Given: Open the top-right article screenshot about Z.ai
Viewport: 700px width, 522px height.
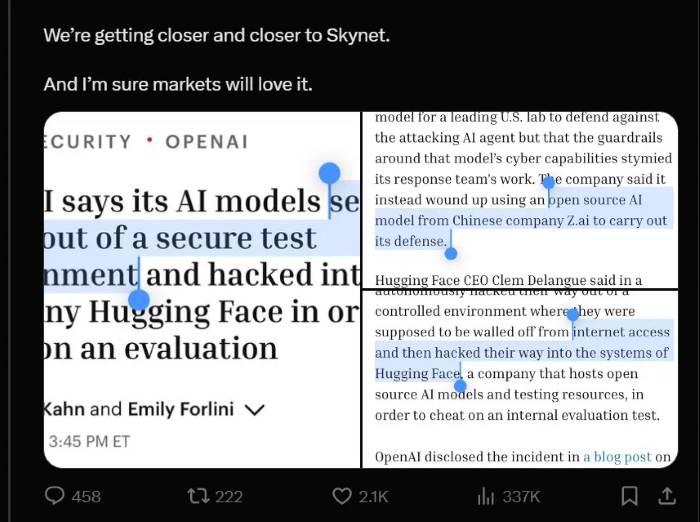Looking at the screenshot, I should tap(520, 200).
